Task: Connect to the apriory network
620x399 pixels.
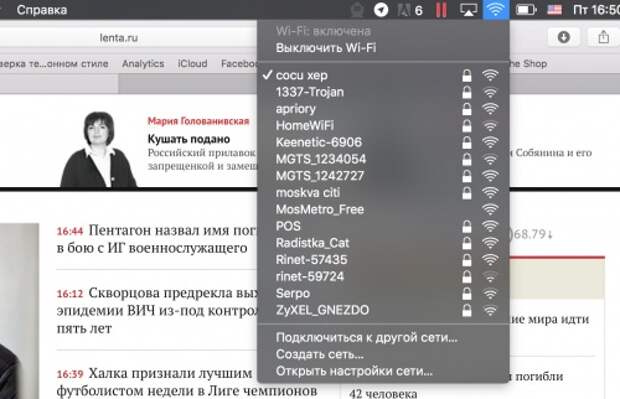Action: coord(383,109)
